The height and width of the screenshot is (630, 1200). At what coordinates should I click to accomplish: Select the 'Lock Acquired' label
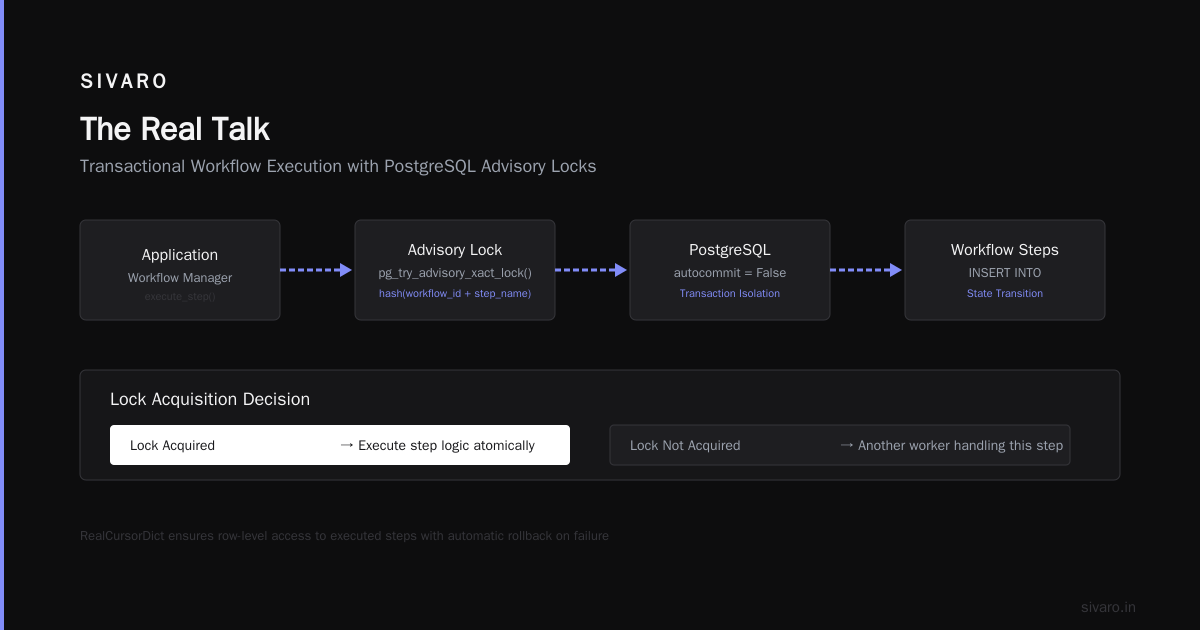[172, 445]
